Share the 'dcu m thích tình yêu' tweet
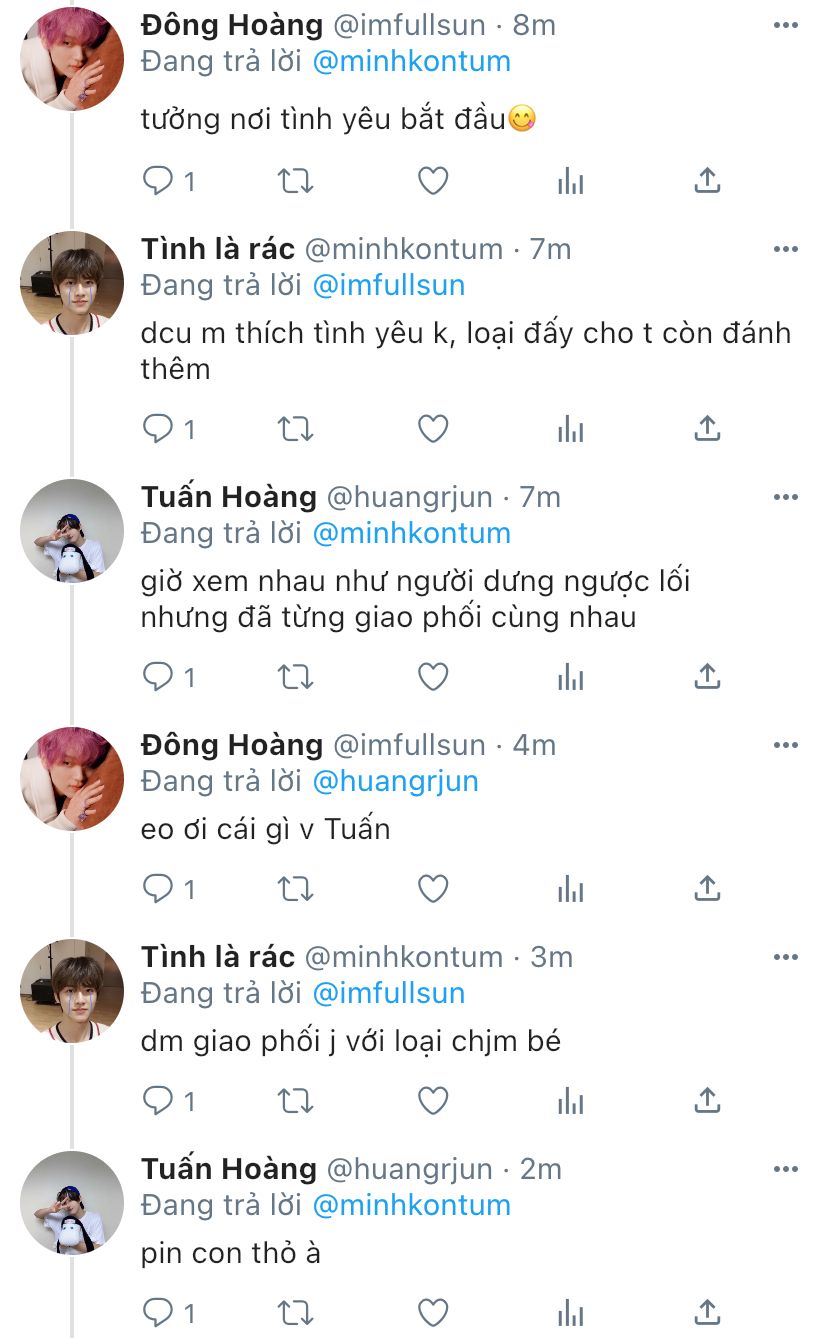 [x=707, y=429]
